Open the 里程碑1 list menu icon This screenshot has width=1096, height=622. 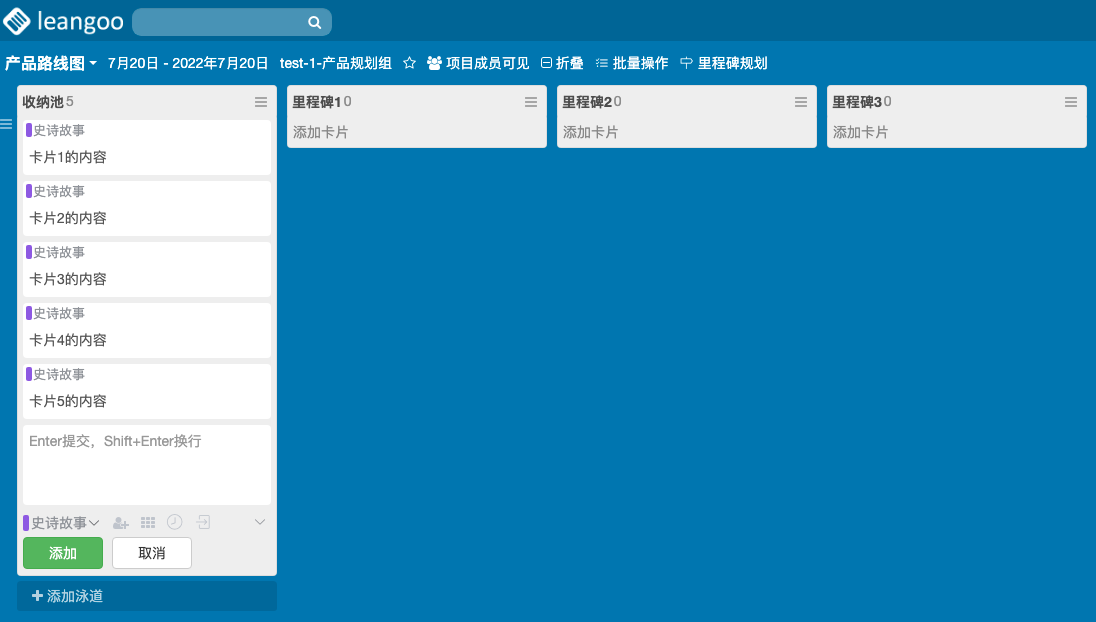(531, 102)
